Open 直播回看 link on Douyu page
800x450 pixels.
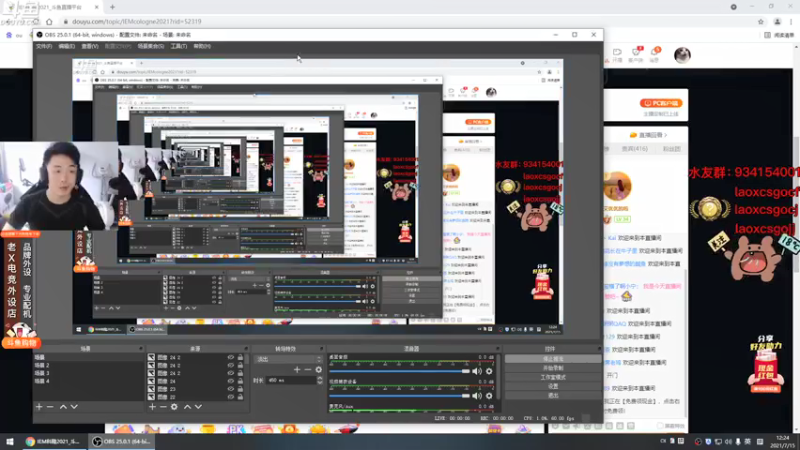click(648, 135)
